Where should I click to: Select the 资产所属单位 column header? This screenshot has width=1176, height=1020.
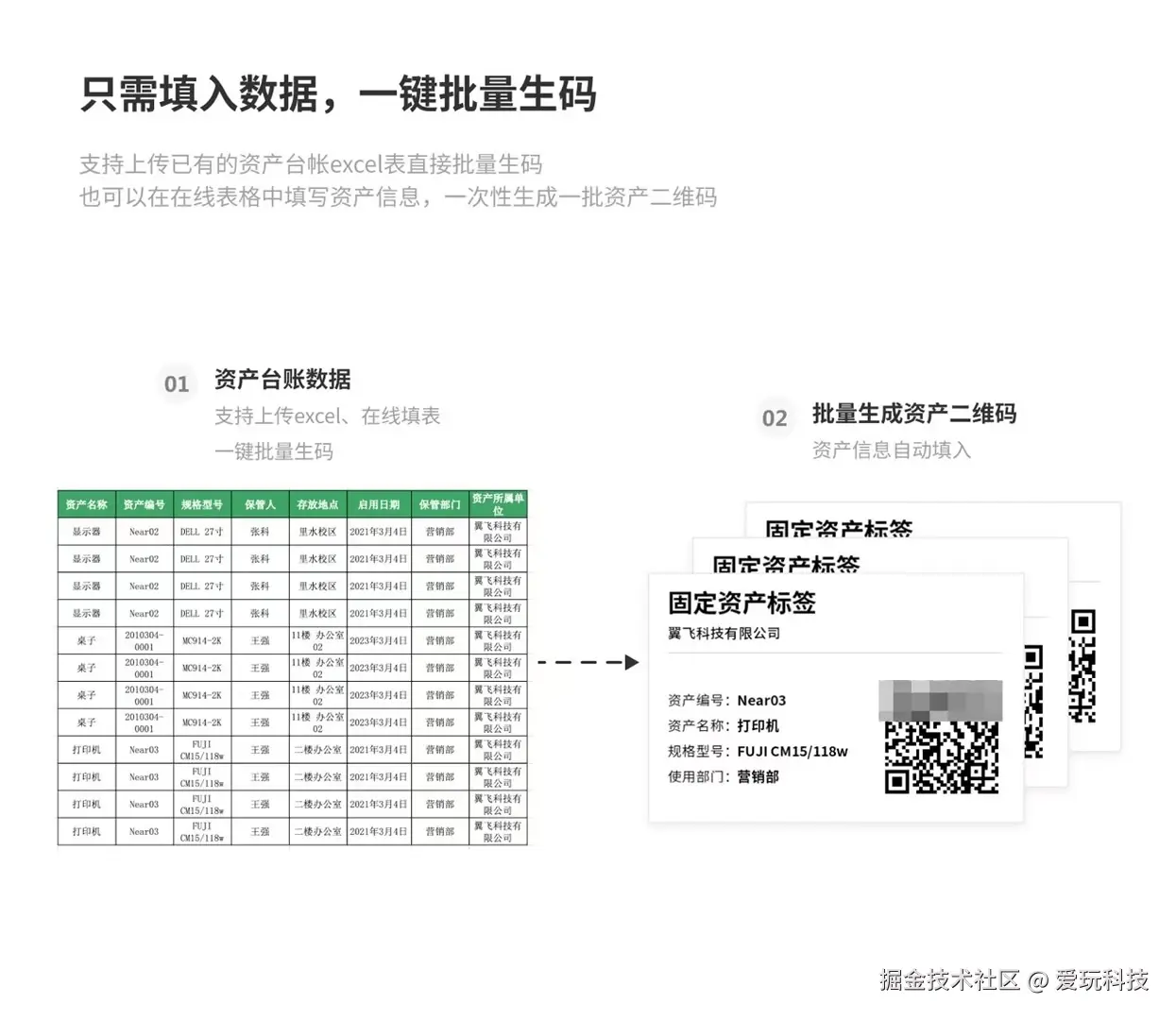click(498, 504)
